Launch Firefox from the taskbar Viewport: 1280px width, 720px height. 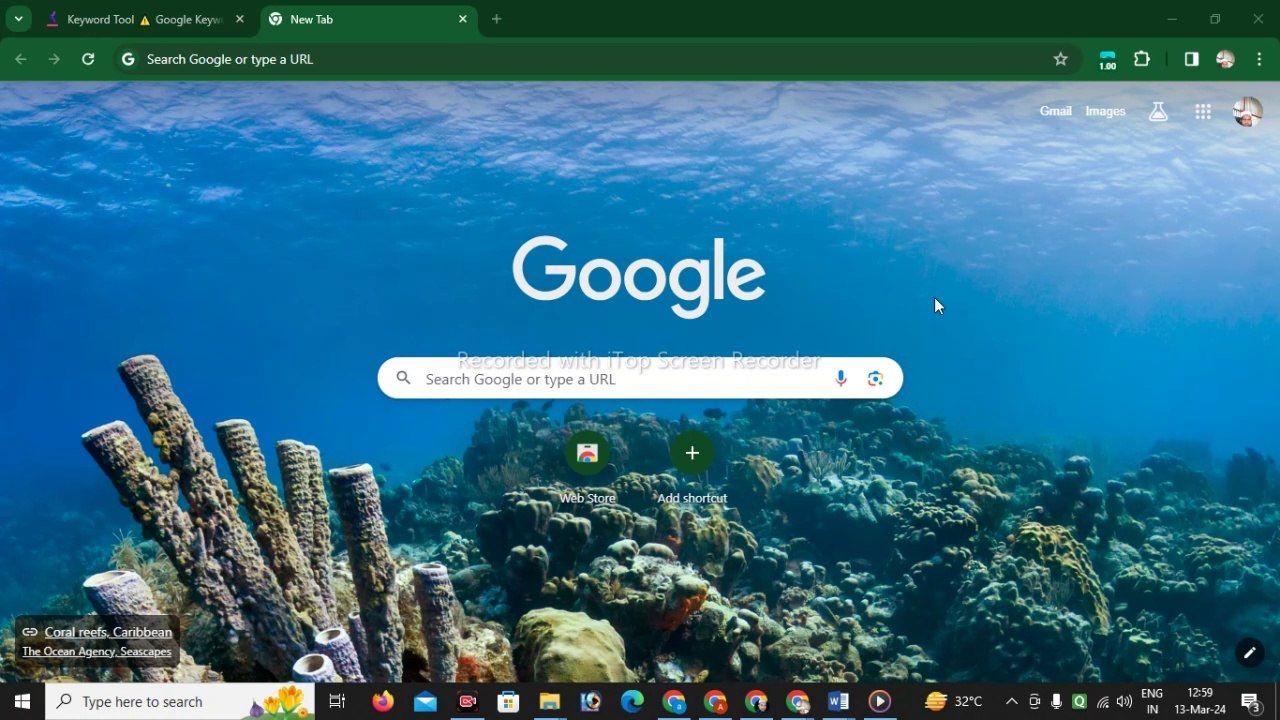click(x=383, y=701)
